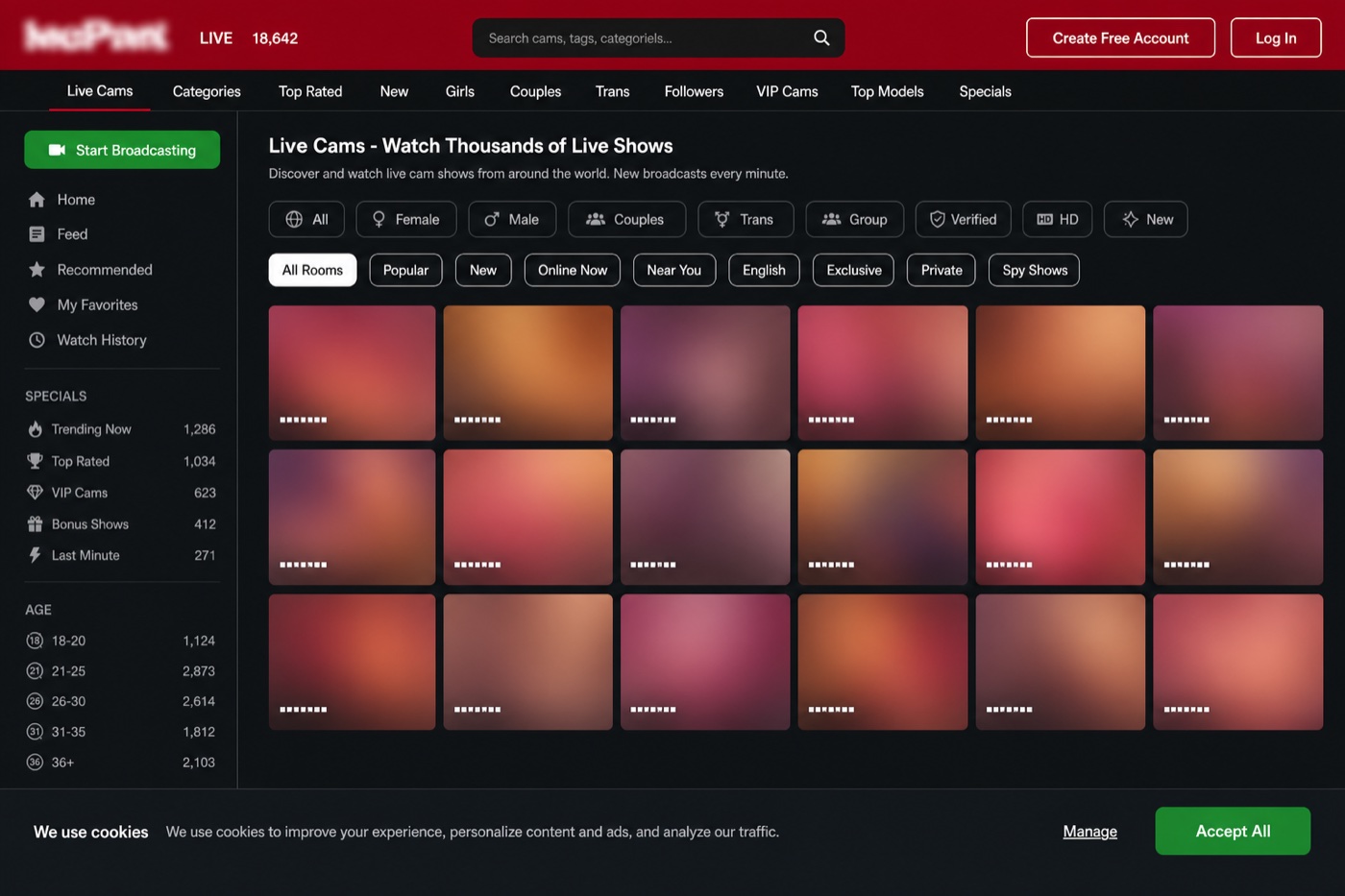Click the globe icon on All filter

pos(294,219)
